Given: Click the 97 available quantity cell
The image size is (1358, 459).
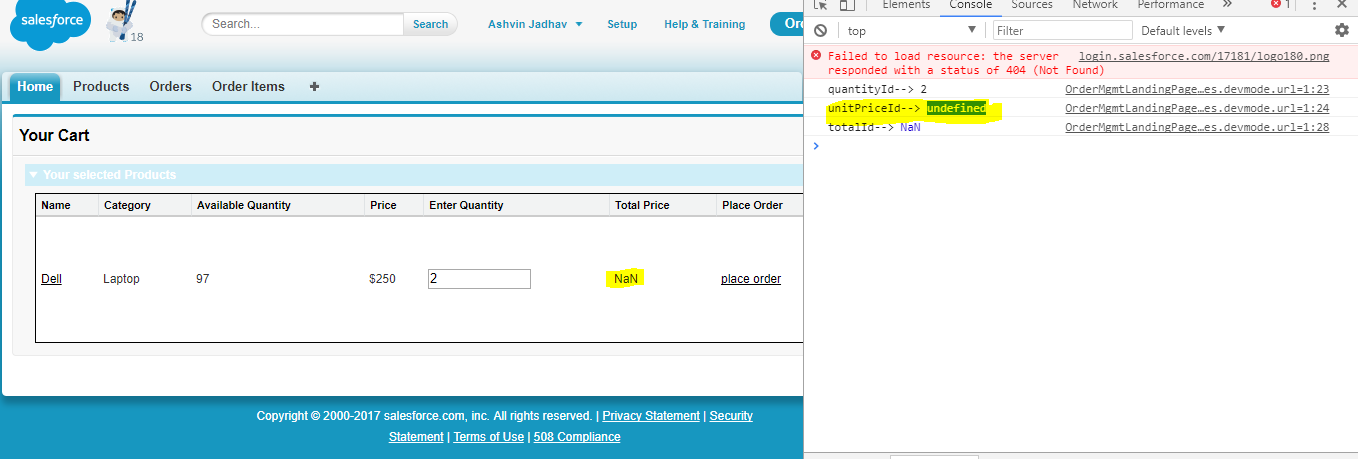Looking at the screenshot, I should (x=203, y=279).
